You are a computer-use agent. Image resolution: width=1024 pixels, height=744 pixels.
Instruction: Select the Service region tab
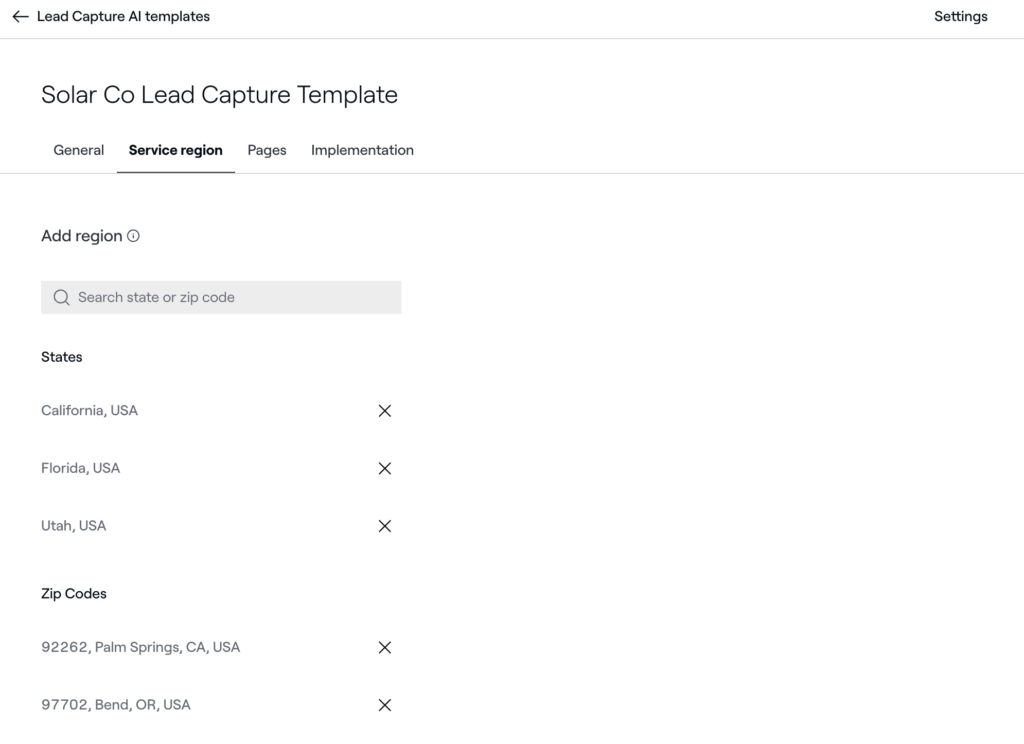(x=176, y=150)
